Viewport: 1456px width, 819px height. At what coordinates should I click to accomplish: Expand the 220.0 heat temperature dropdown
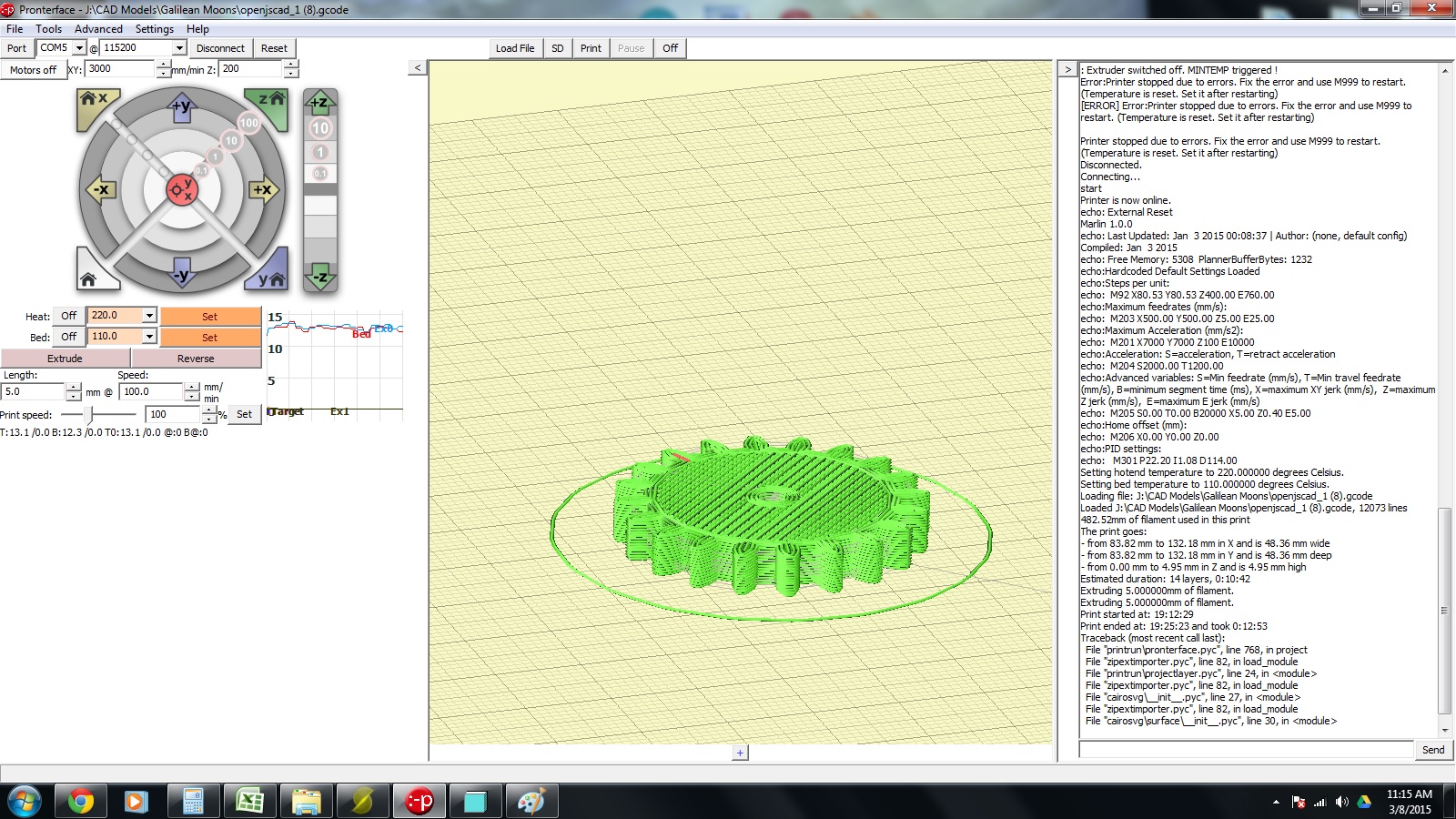click(x=149, y=316)
